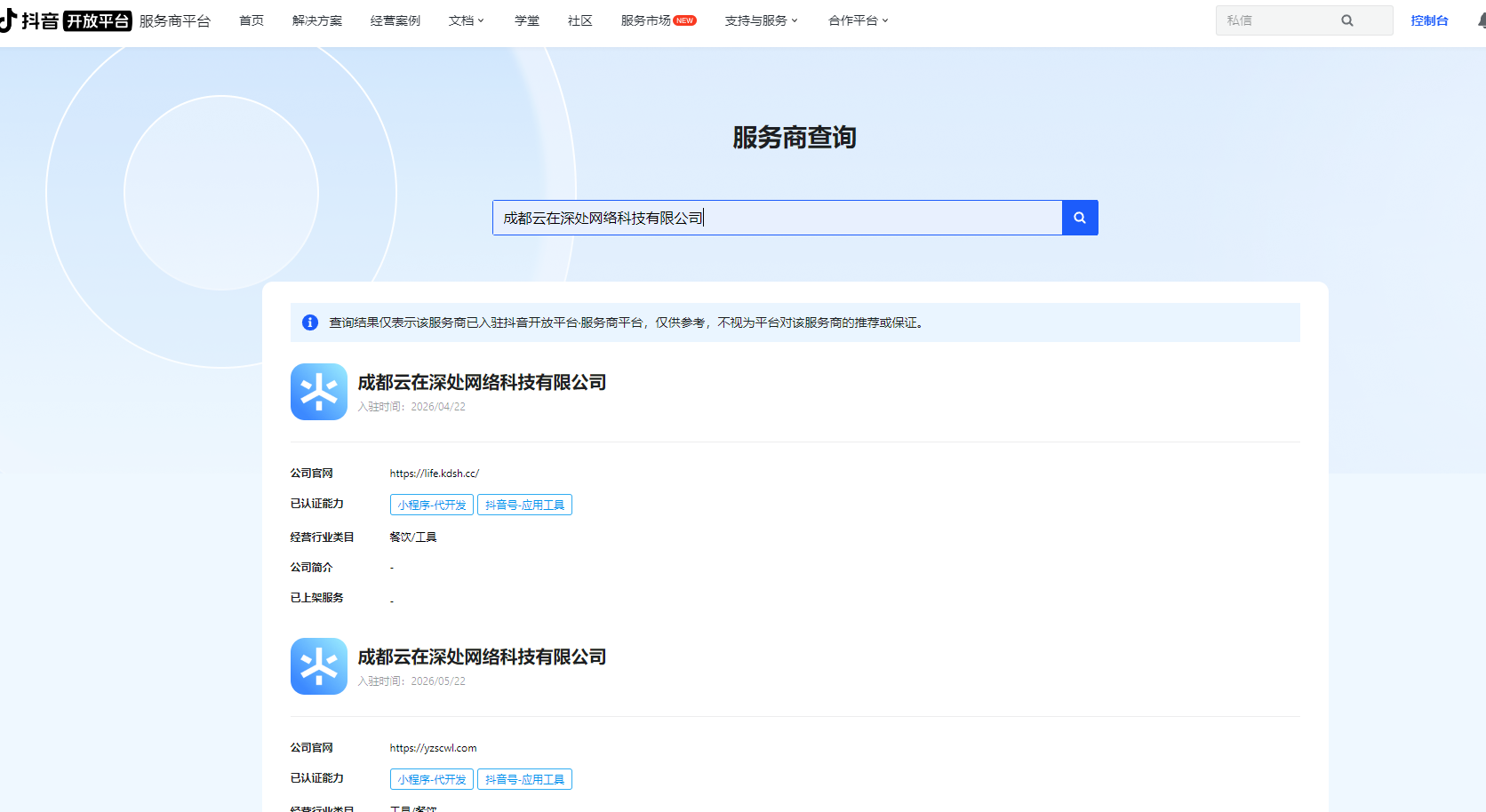Click the company name above 入驻时间 2026/05/22
The height and width of the screenshot is (812, 1486).
[483, 657]
